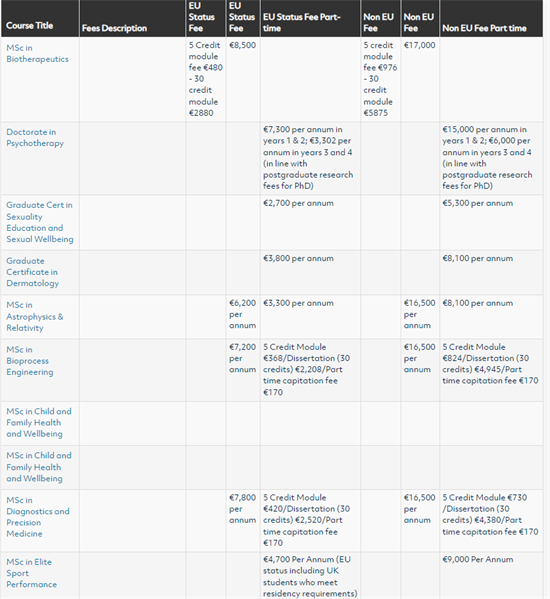Select the €3,800 per annum Dermatology cell
The width and height of the screenshot is (550, 599).
pos(298,259)
